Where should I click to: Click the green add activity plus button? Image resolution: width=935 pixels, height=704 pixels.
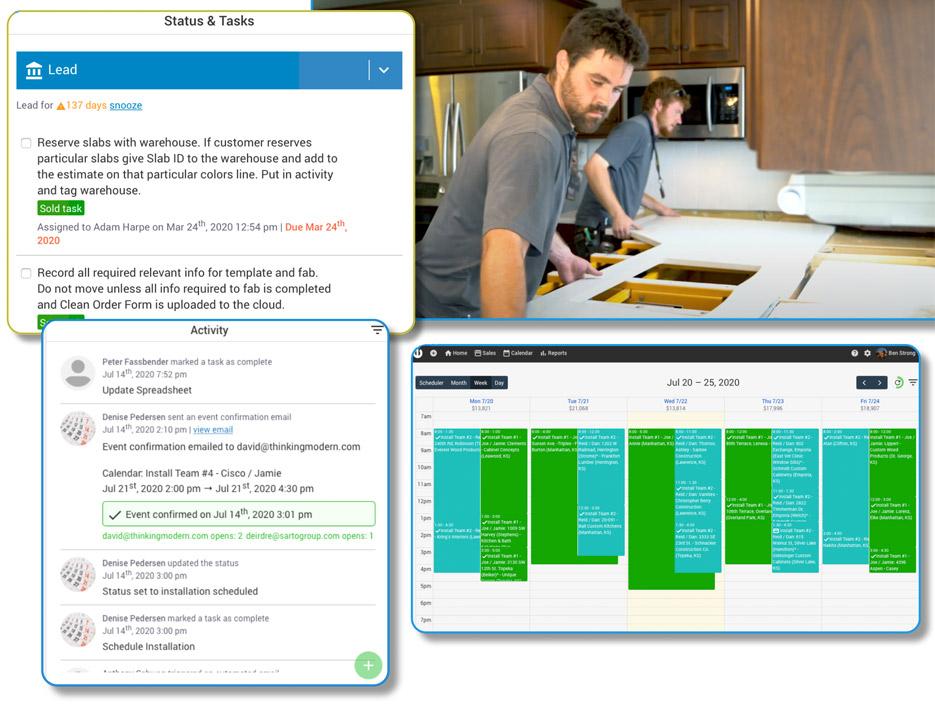click(368, 665)
